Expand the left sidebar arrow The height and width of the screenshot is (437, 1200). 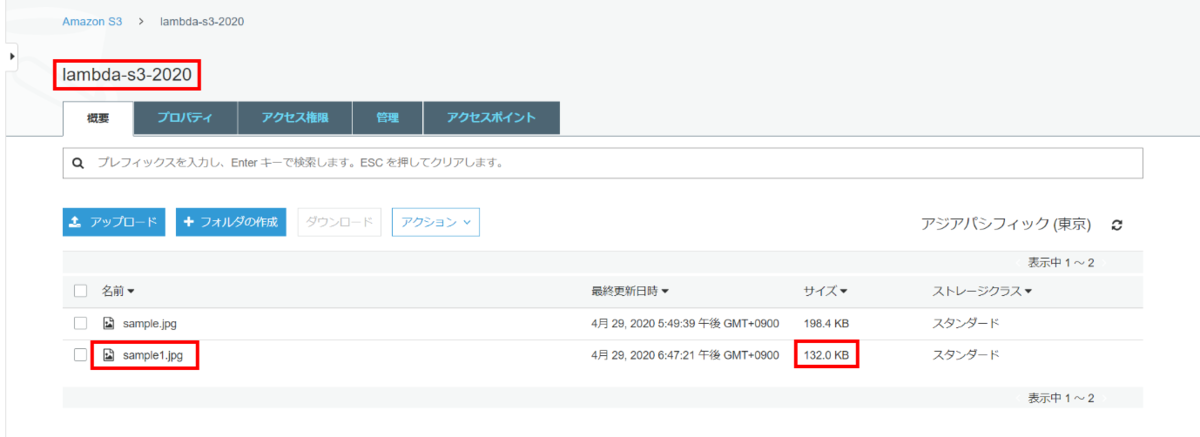coord(12,56)
